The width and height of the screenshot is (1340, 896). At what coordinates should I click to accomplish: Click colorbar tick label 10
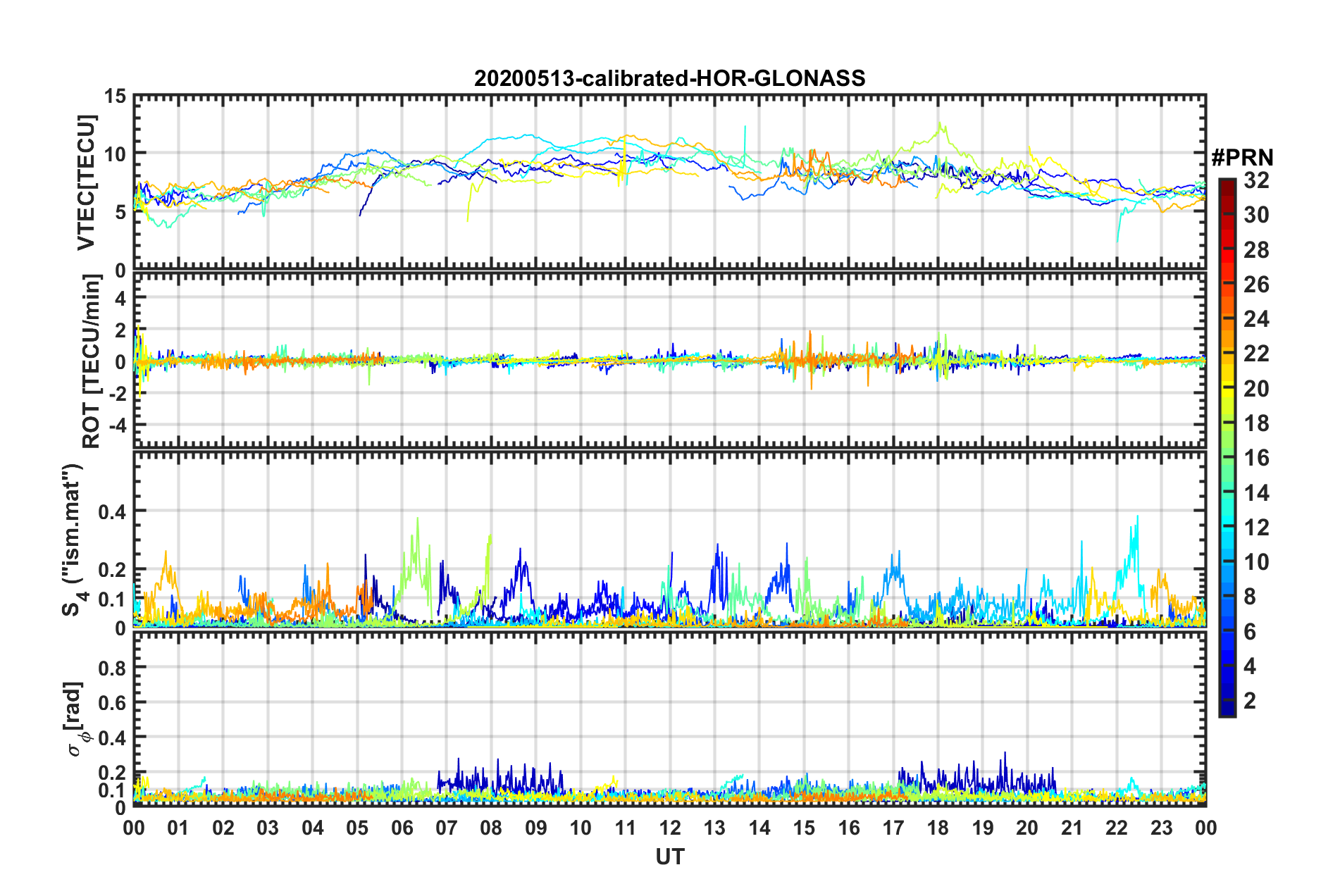pos(1256,562)
